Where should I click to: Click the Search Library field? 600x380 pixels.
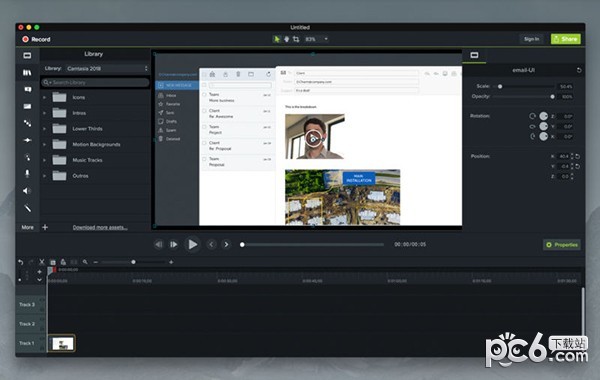95,82
